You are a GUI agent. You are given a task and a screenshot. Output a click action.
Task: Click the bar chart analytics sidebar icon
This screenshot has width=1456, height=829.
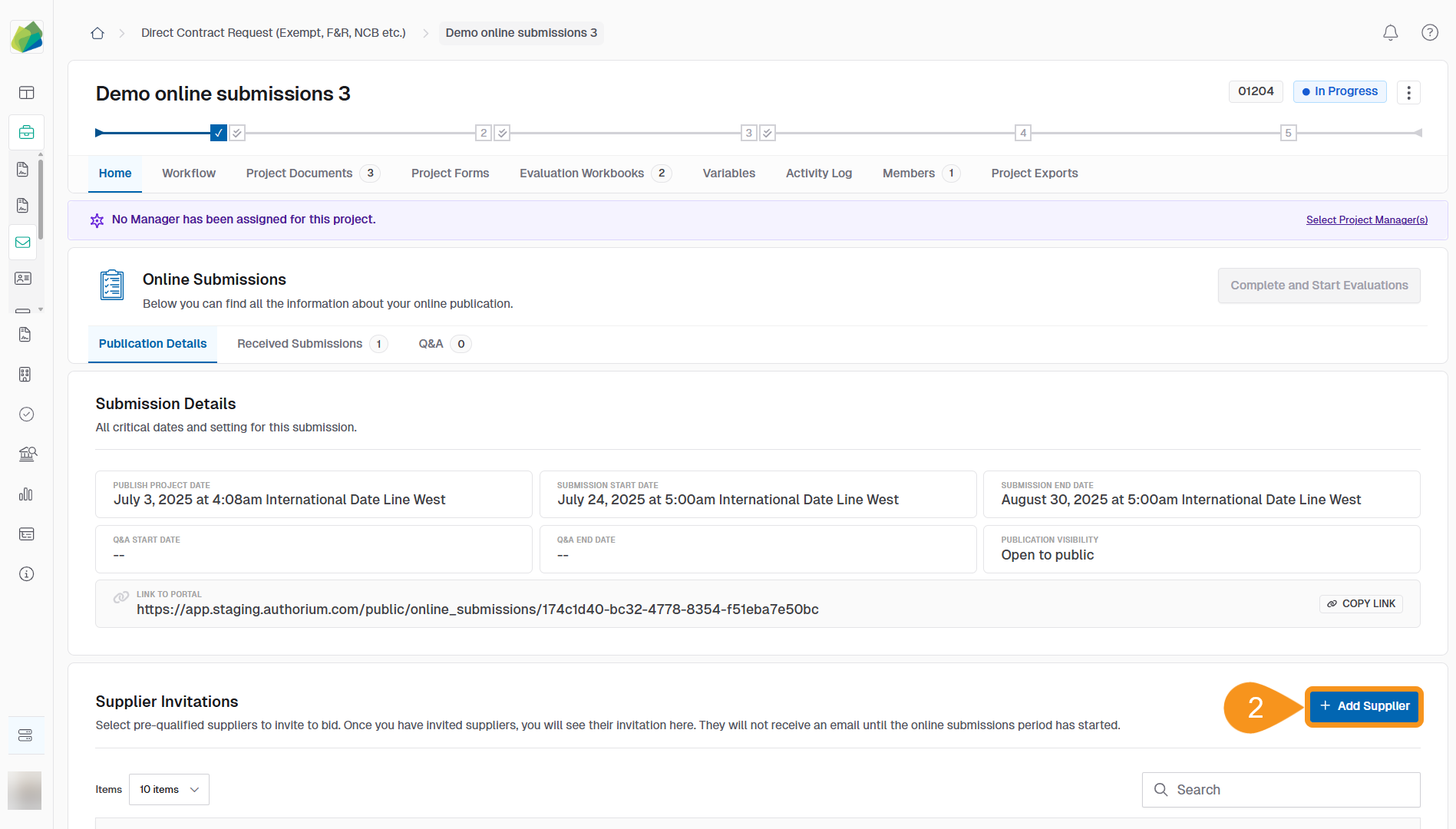[x=26, y=494]
